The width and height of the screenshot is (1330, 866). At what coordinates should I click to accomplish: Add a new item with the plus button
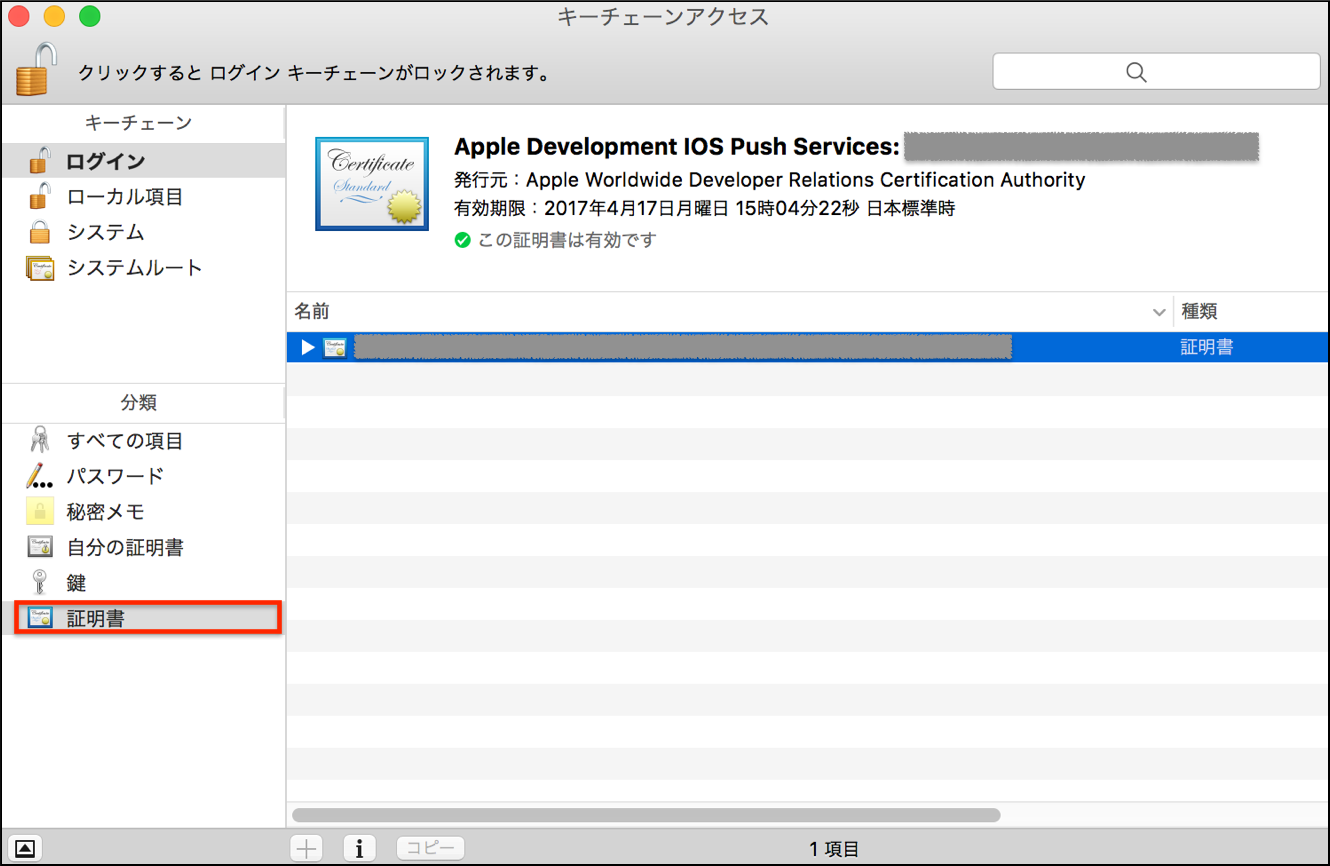[x=305, y=847]
